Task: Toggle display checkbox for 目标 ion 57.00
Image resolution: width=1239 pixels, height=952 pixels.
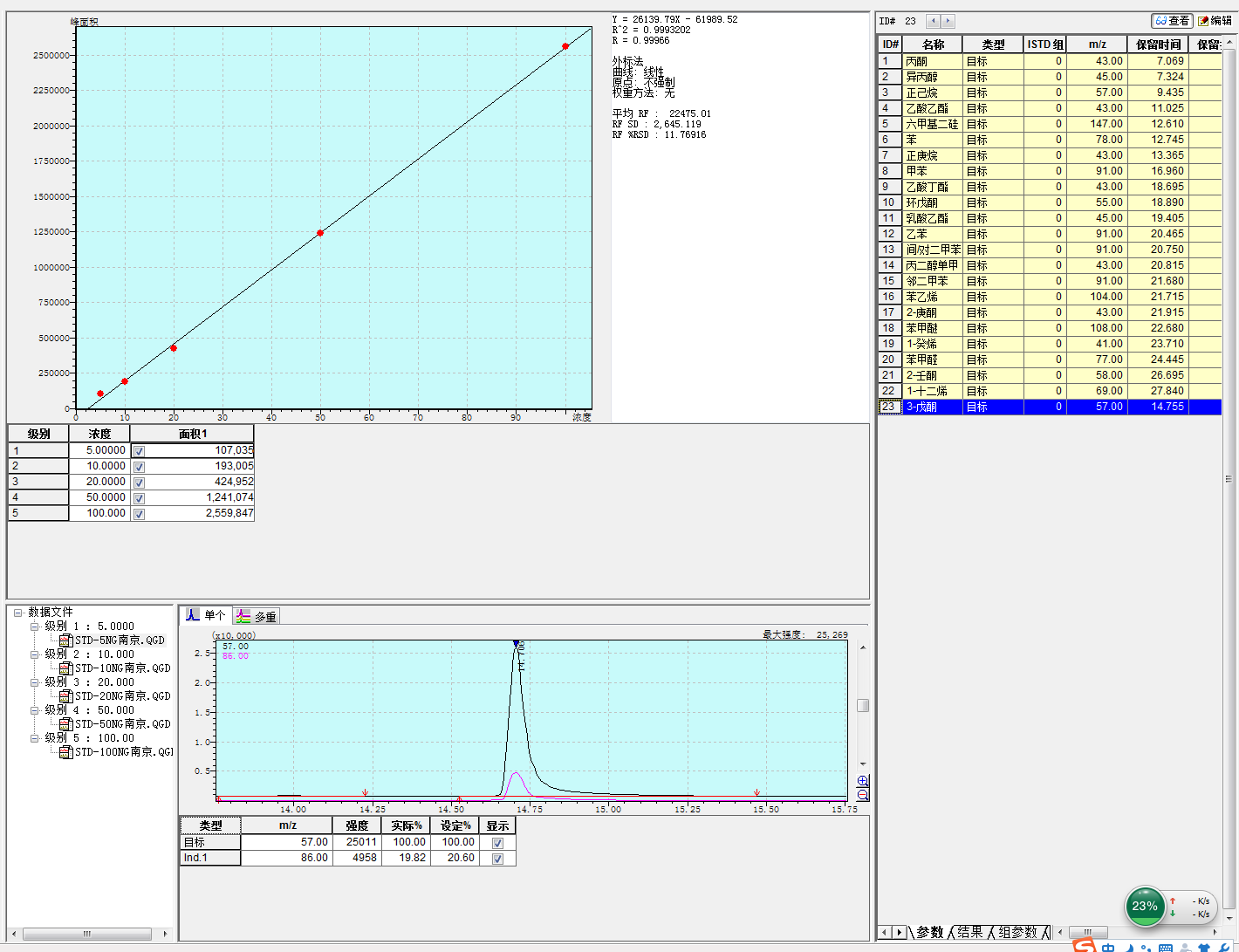Action: pos(497,843)
